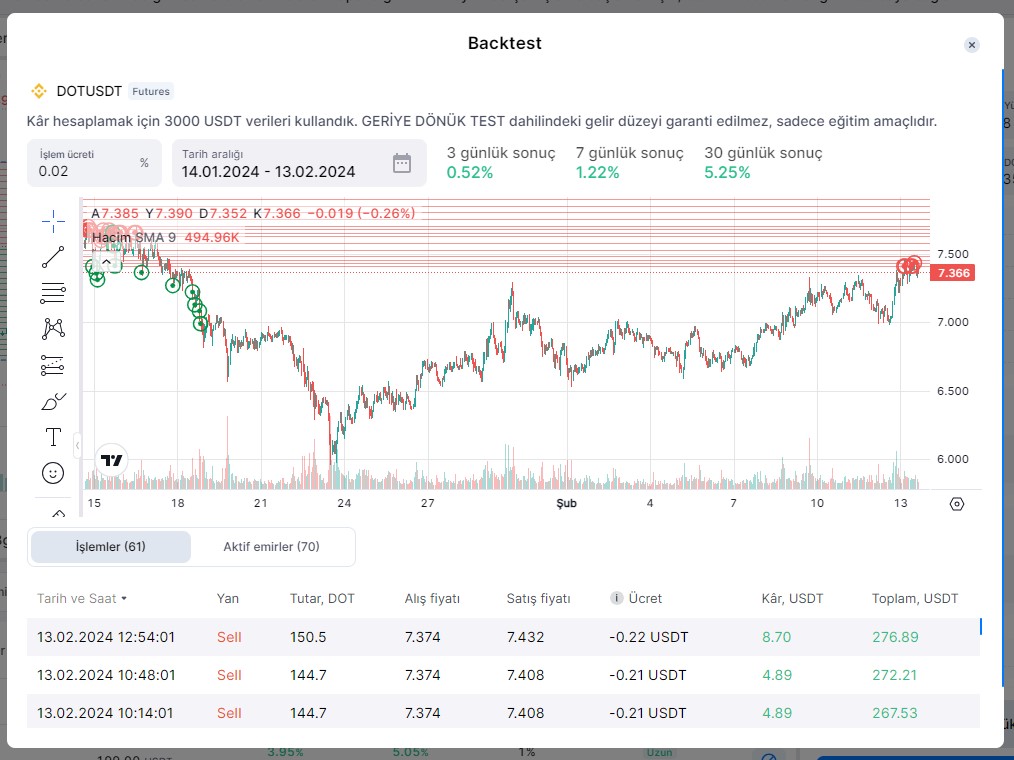This screenshot has height=760, width=1014.
Task: Switch to Aktif emirler (70) tab
Action: [x=271, y=547]
